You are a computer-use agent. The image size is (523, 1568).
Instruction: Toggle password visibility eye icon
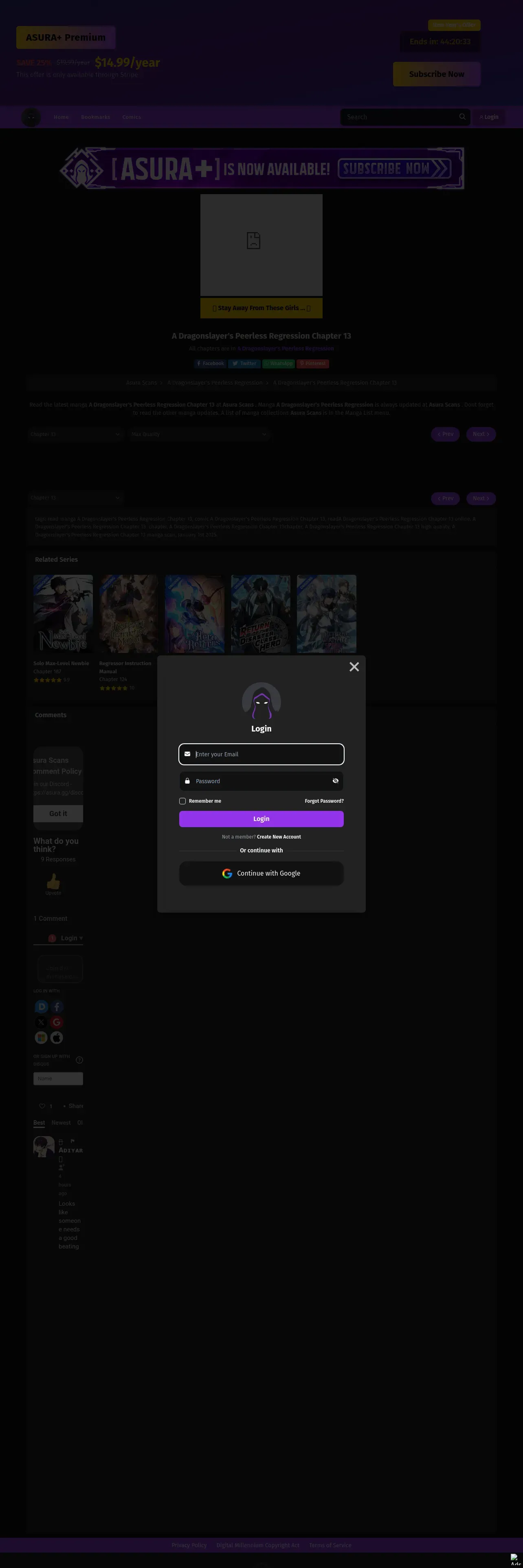336,781
